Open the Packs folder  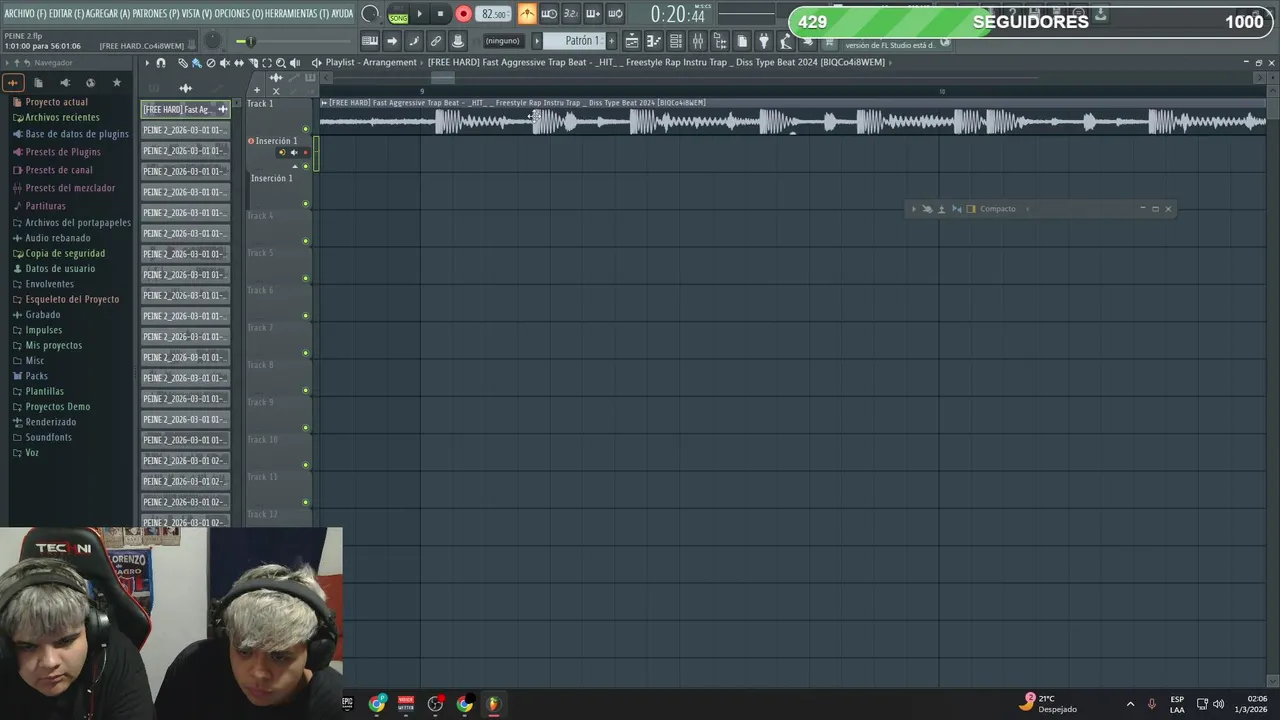pyautogui.click(x=36, y=376)
